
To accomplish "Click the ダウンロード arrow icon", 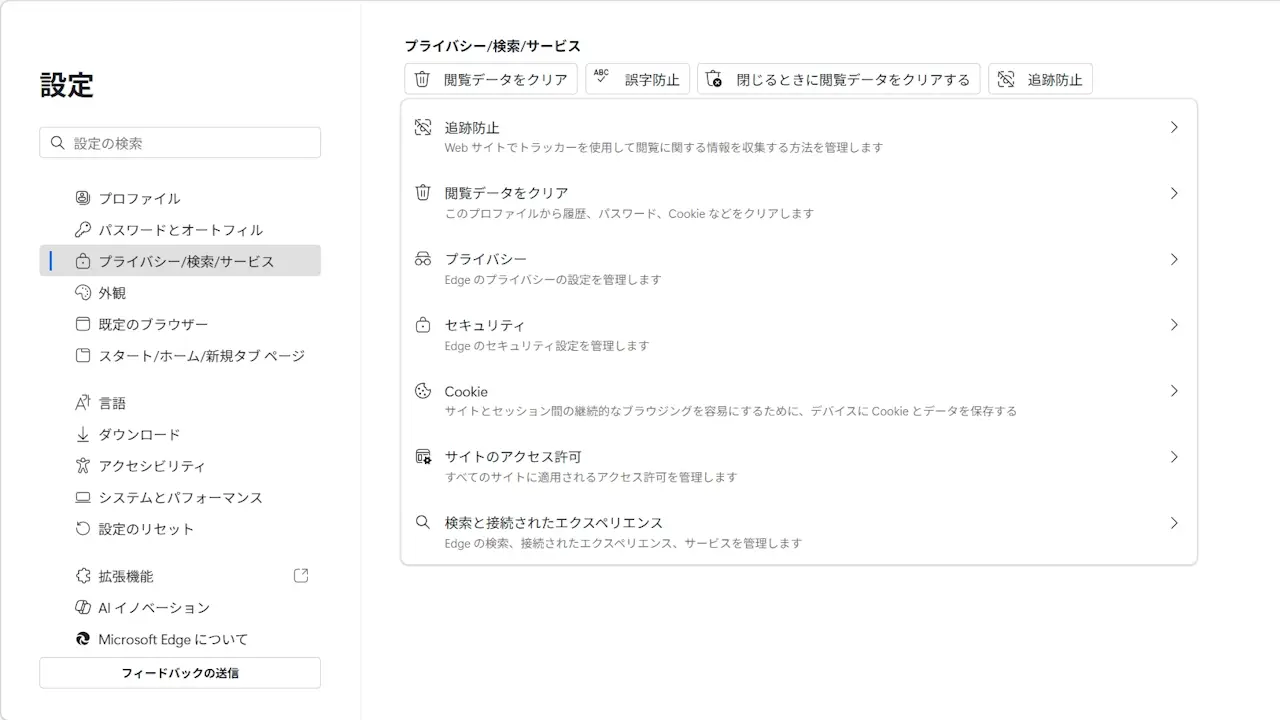I will (83, 435).
